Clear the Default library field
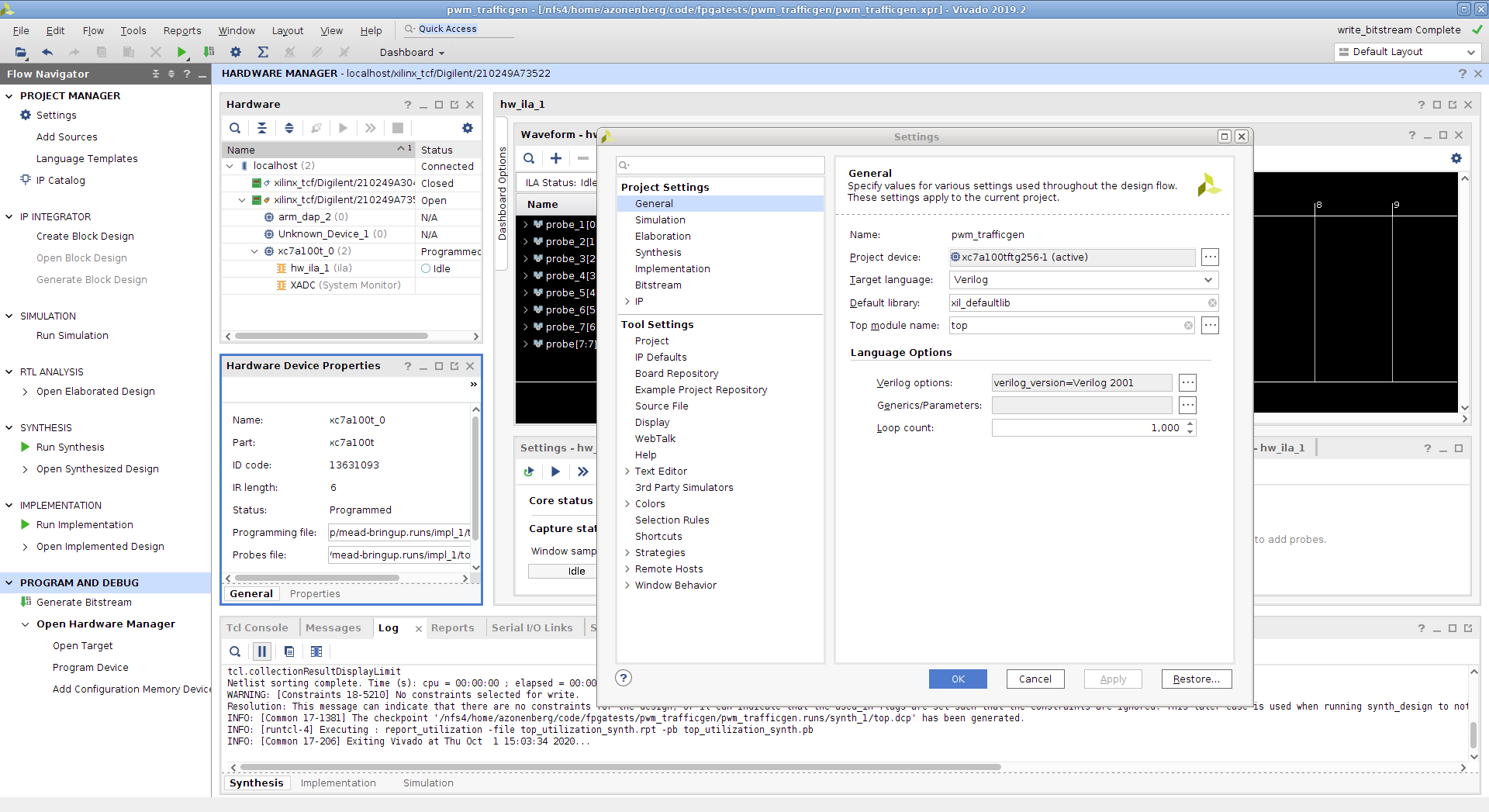The image size is (1489, 812). (1212, 302)
